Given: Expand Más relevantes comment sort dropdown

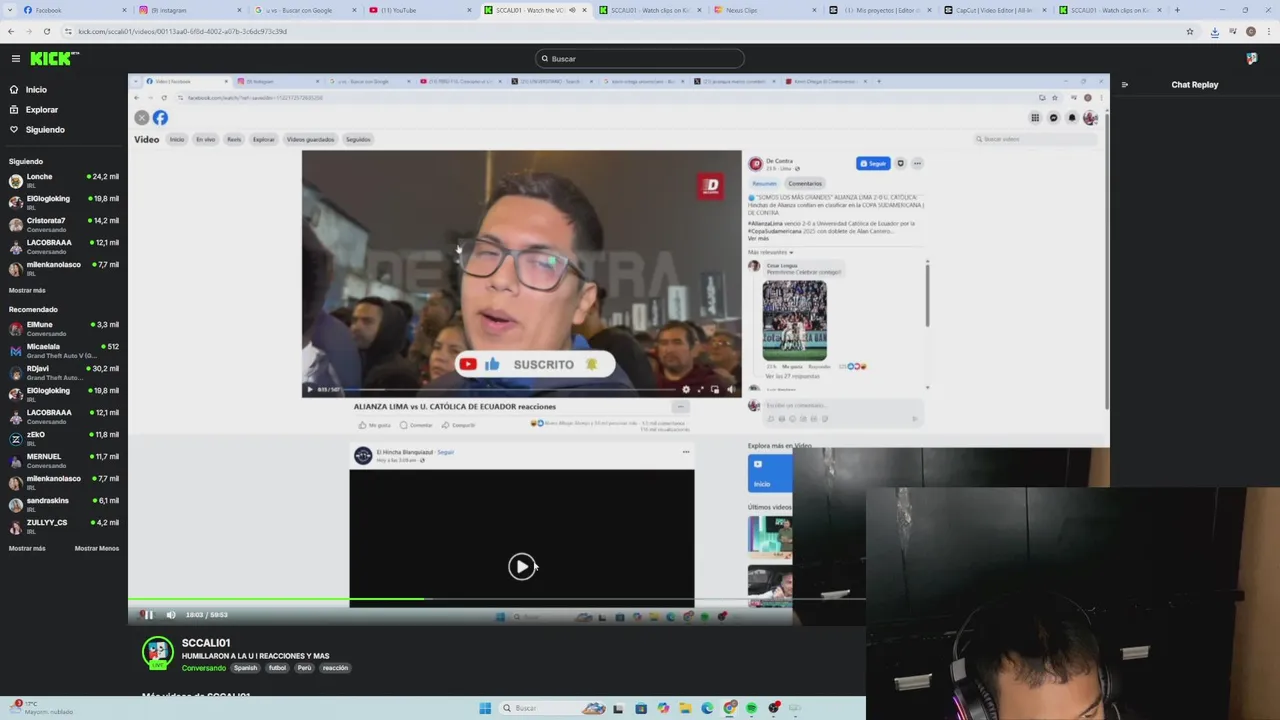Looking at the screenshot, I should point(771,252).
